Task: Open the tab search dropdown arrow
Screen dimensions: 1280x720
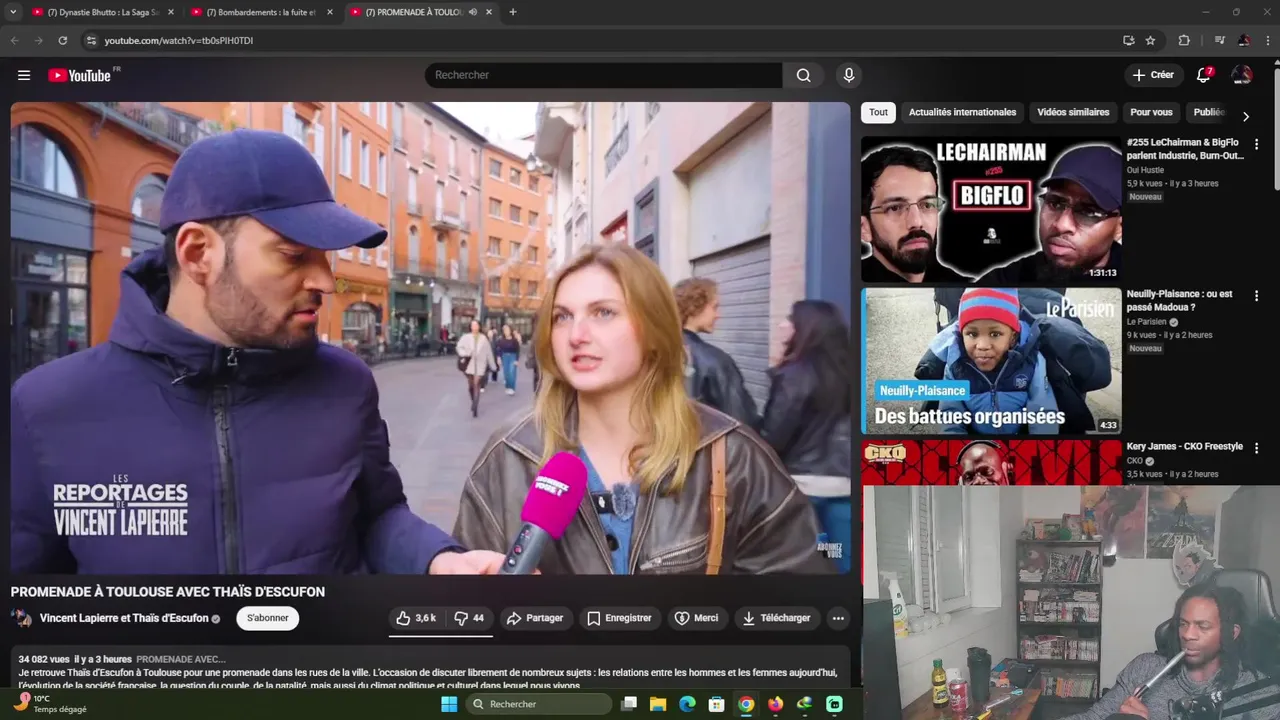Action: pyautogui.click(x=13, y=12)
